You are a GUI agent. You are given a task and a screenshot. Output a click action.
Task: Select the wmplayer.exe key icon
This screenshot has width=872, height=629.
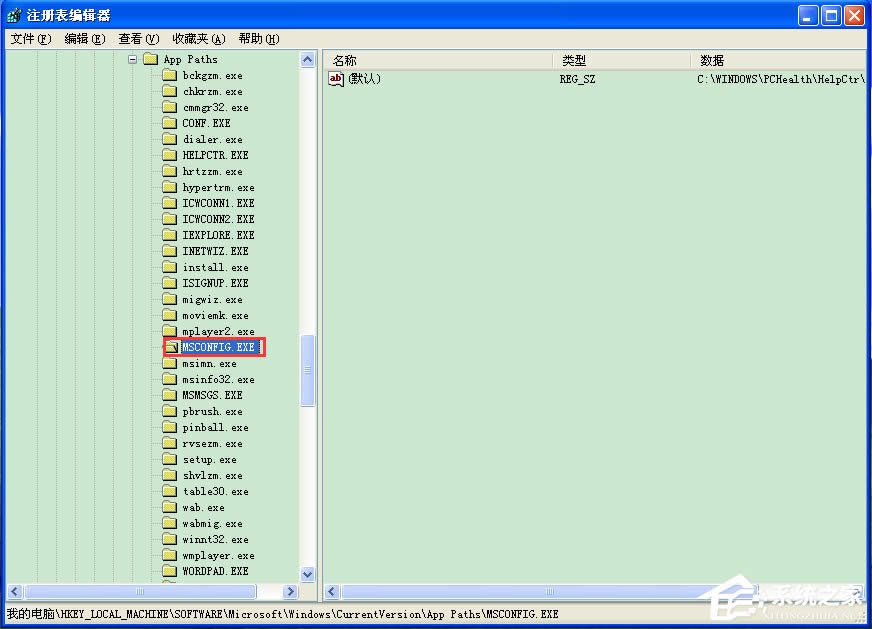coord(171,555)
